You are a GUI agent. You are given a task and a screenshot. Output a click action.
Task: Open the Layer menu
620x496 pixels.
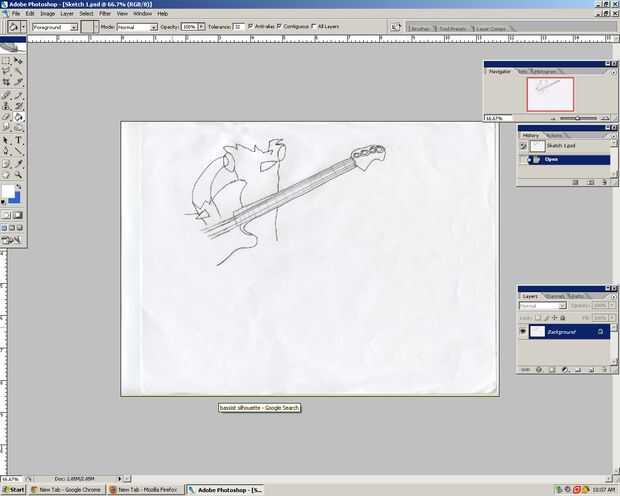click(67, 13)
